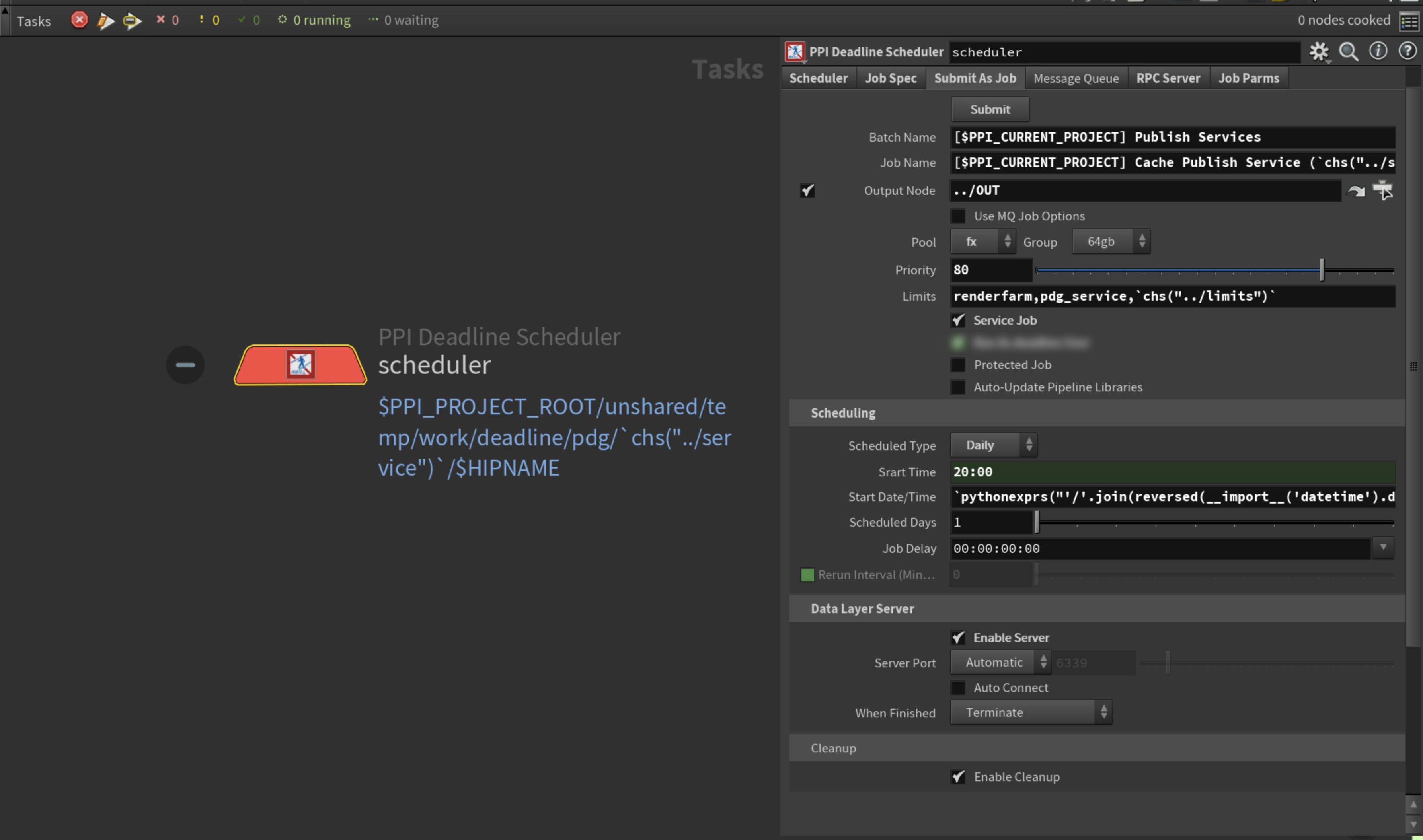1423x840 pixels.
Task: Open the task table list icon
Action: click(x=1409, y=21)
